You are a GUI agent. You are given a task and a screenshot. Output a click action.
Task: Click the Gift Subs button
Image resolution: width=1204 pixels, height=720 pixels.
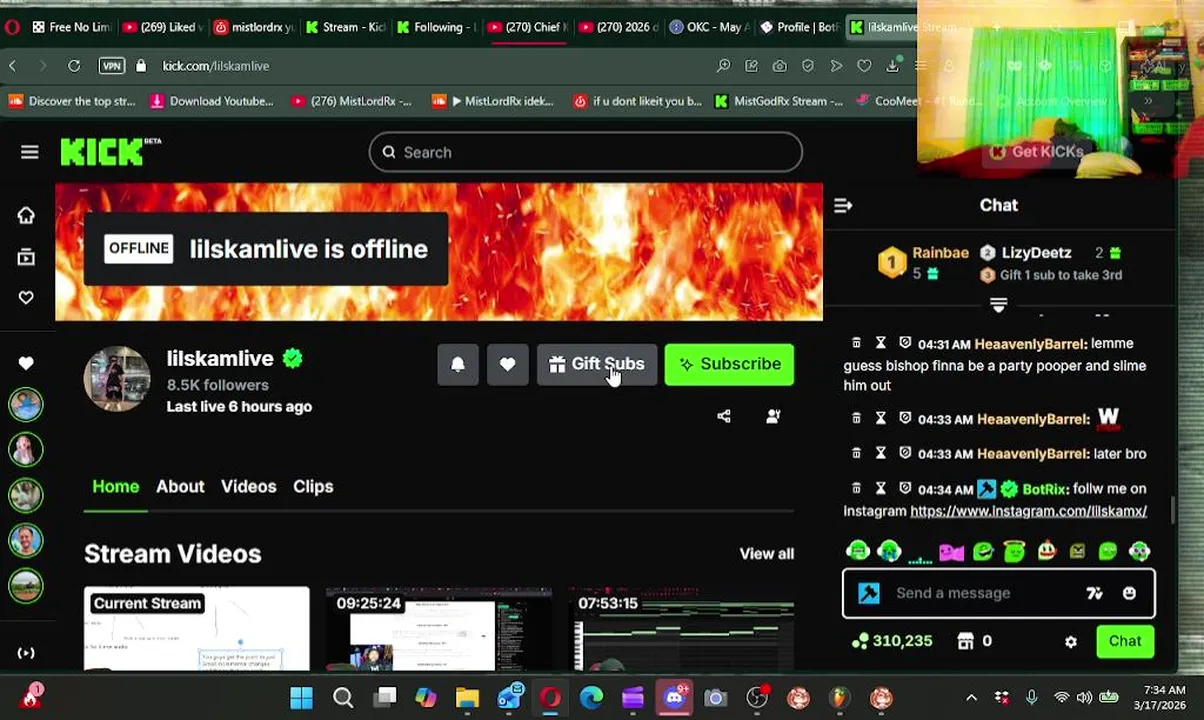[597, 364]
